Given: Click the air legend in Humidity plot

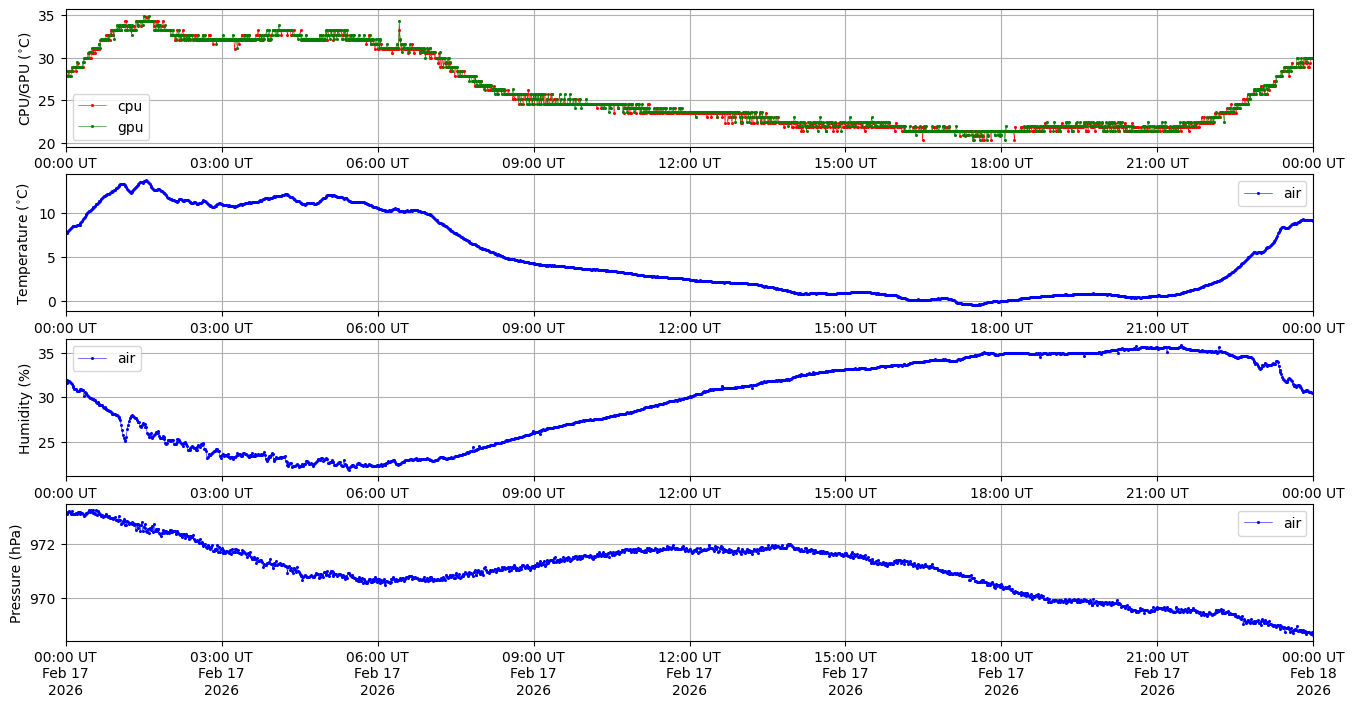Looking at the screenshot, I should (106, 358).
